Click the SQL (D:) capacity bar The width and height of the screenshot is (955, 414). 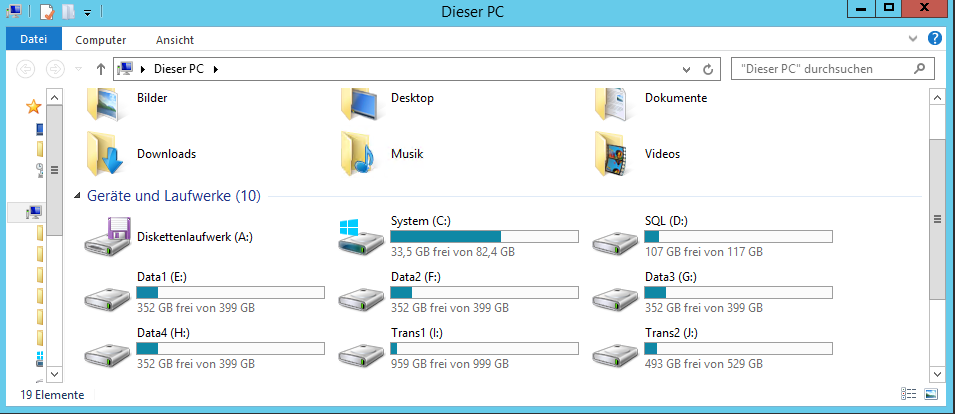pyautogui.click(x=738, y=236)
